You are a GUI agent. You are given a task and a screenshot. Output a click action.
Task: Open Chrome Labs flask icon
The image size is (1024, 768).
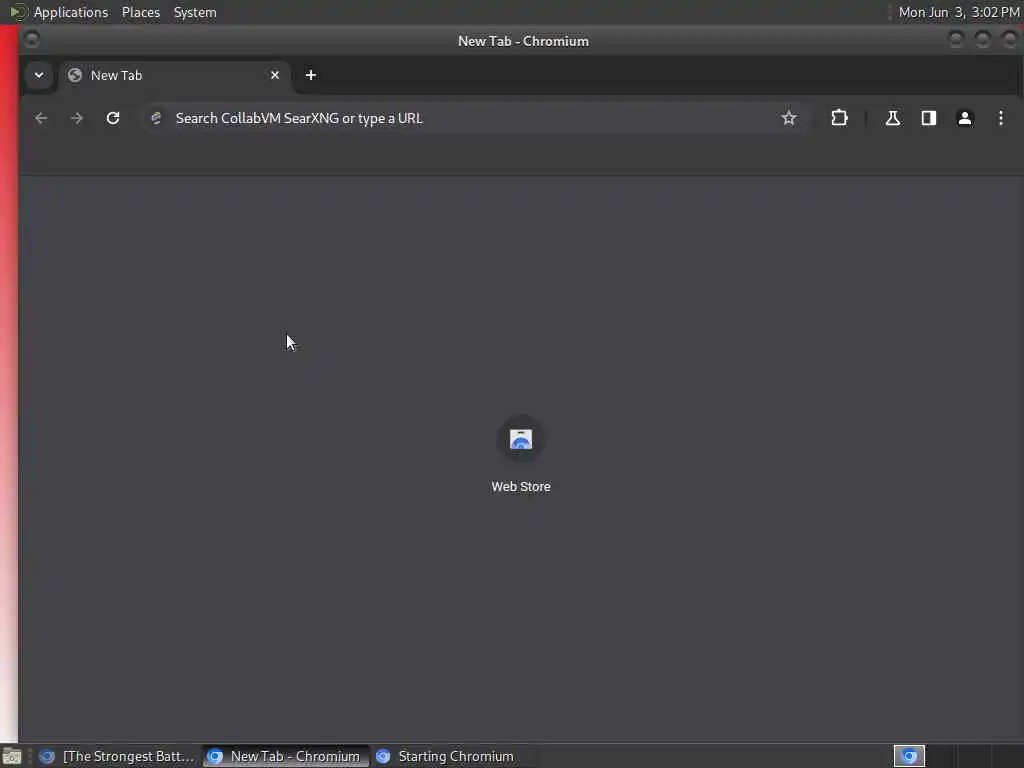(892, 118)
